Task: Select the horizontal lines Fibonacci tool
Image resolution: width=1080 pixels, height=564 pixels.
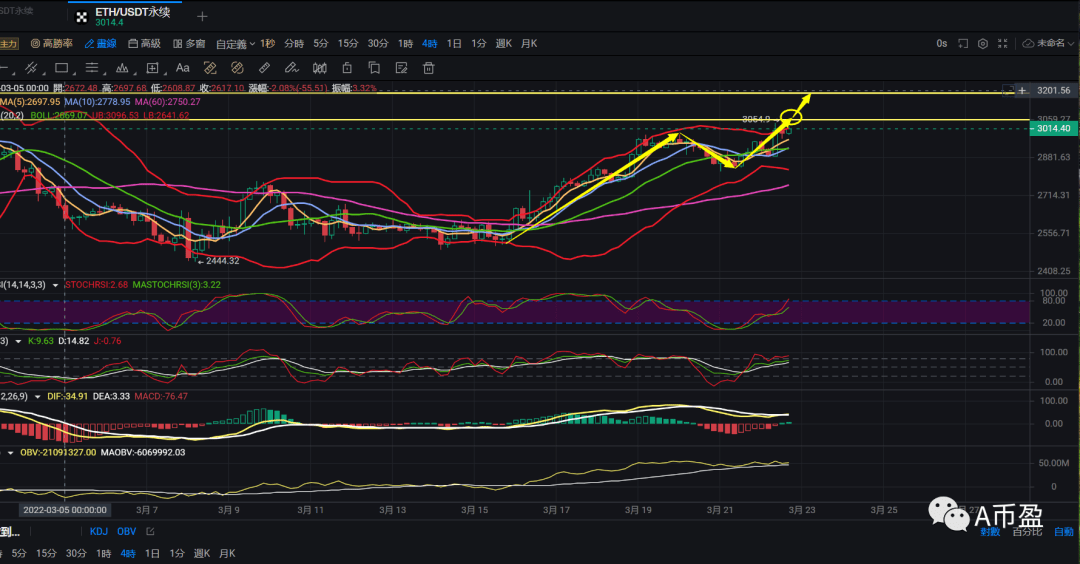Action: pos(92,68)
